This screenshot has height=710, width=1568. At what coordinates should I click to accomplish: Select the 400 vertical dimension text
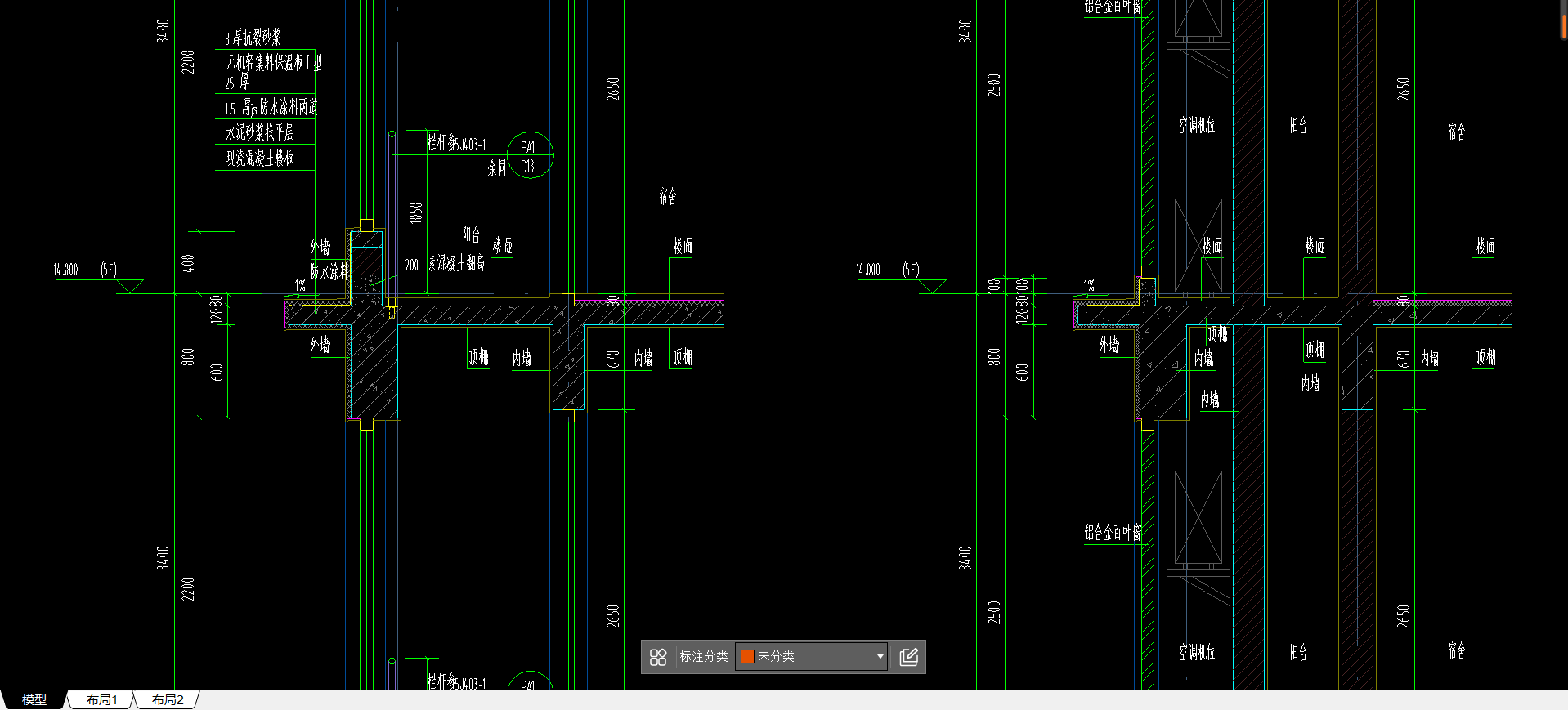[x=189, y=263]
